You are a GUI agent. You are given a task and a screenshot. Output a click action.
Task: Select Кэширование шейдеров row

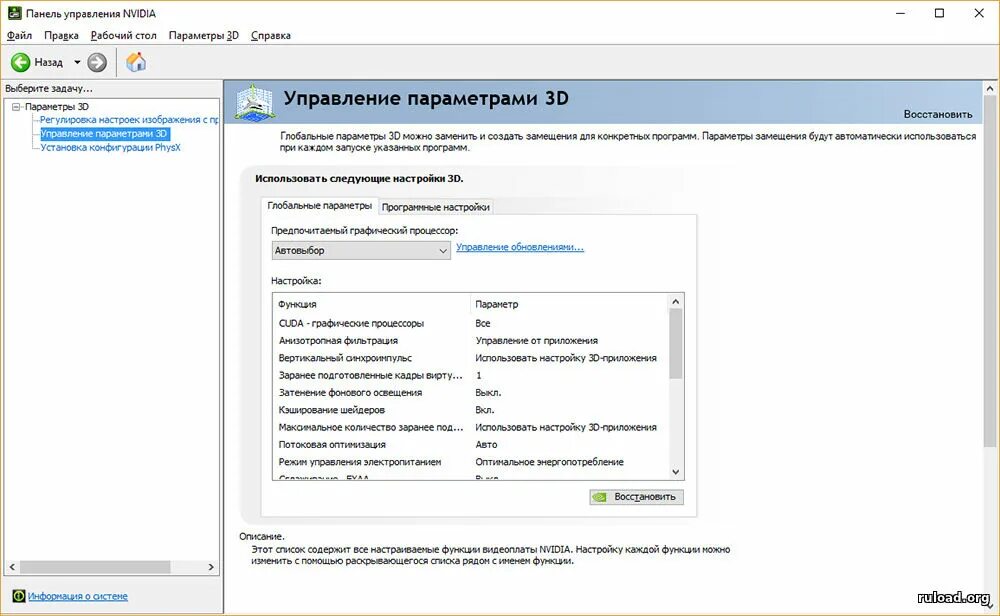point(471,409)
